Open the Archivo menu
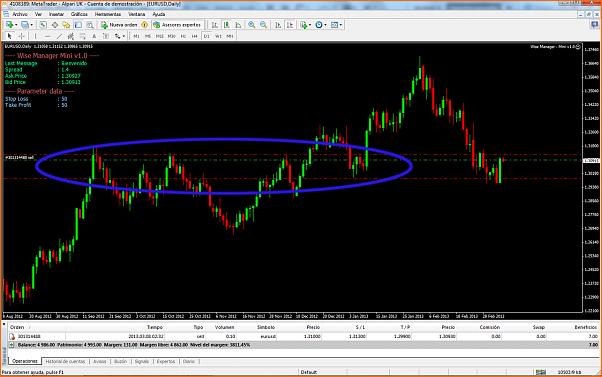 20,14
